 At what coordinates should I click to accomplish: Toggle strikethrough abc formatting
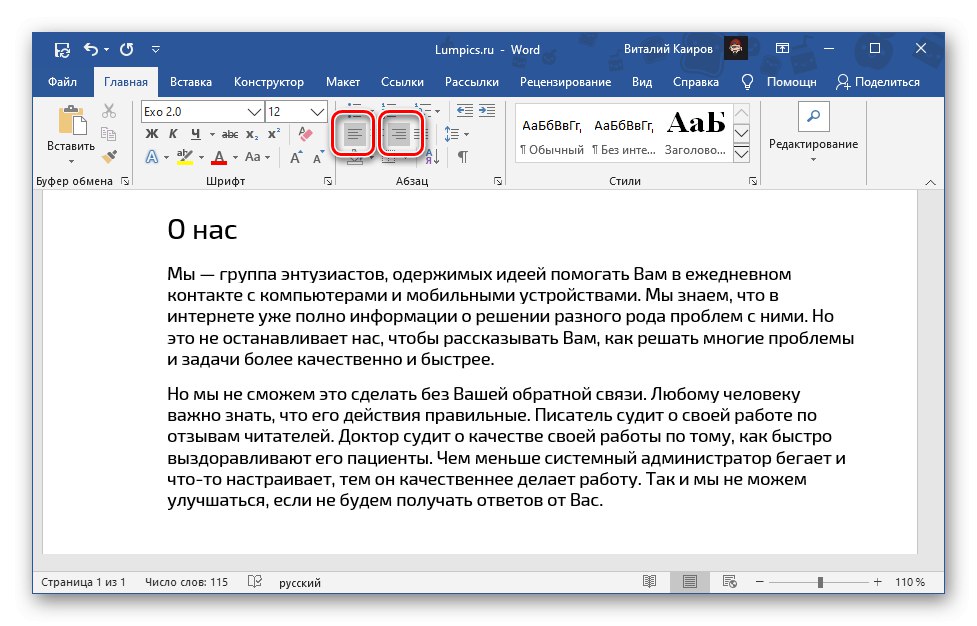pyautogui.click(x=230, y=134)
